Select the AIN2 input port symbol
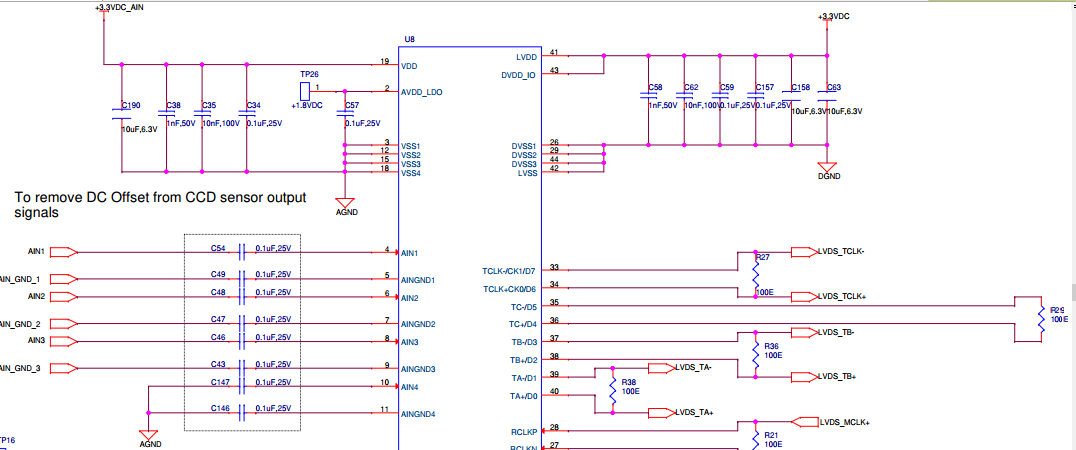Screen dimensions: 1076x450 coord(65,297)
